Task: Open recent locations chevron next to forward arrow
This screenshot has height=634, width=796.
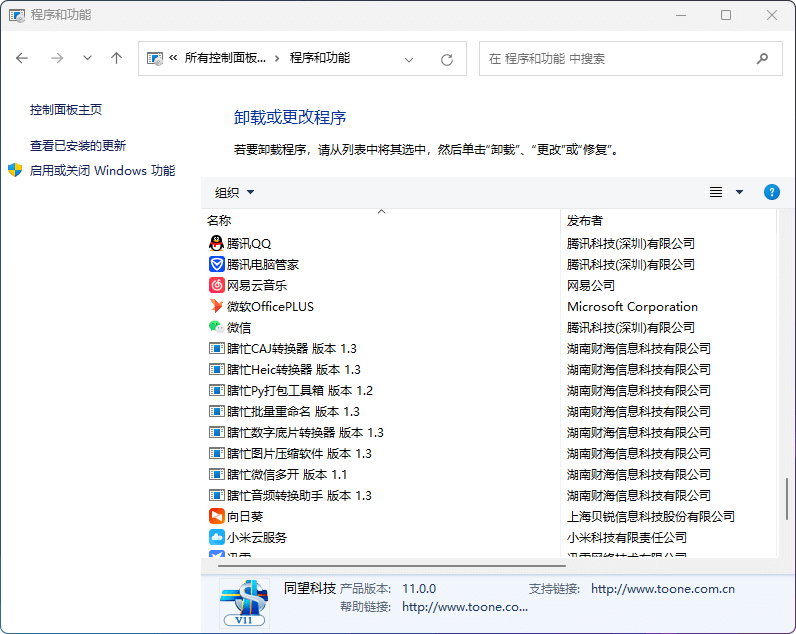Action: (x=87, y=58)
